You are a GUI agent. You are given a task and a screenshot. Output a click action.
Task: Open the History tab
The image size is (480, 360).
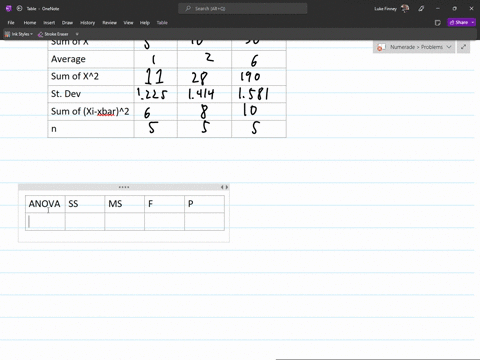click(x=87, y=23)
